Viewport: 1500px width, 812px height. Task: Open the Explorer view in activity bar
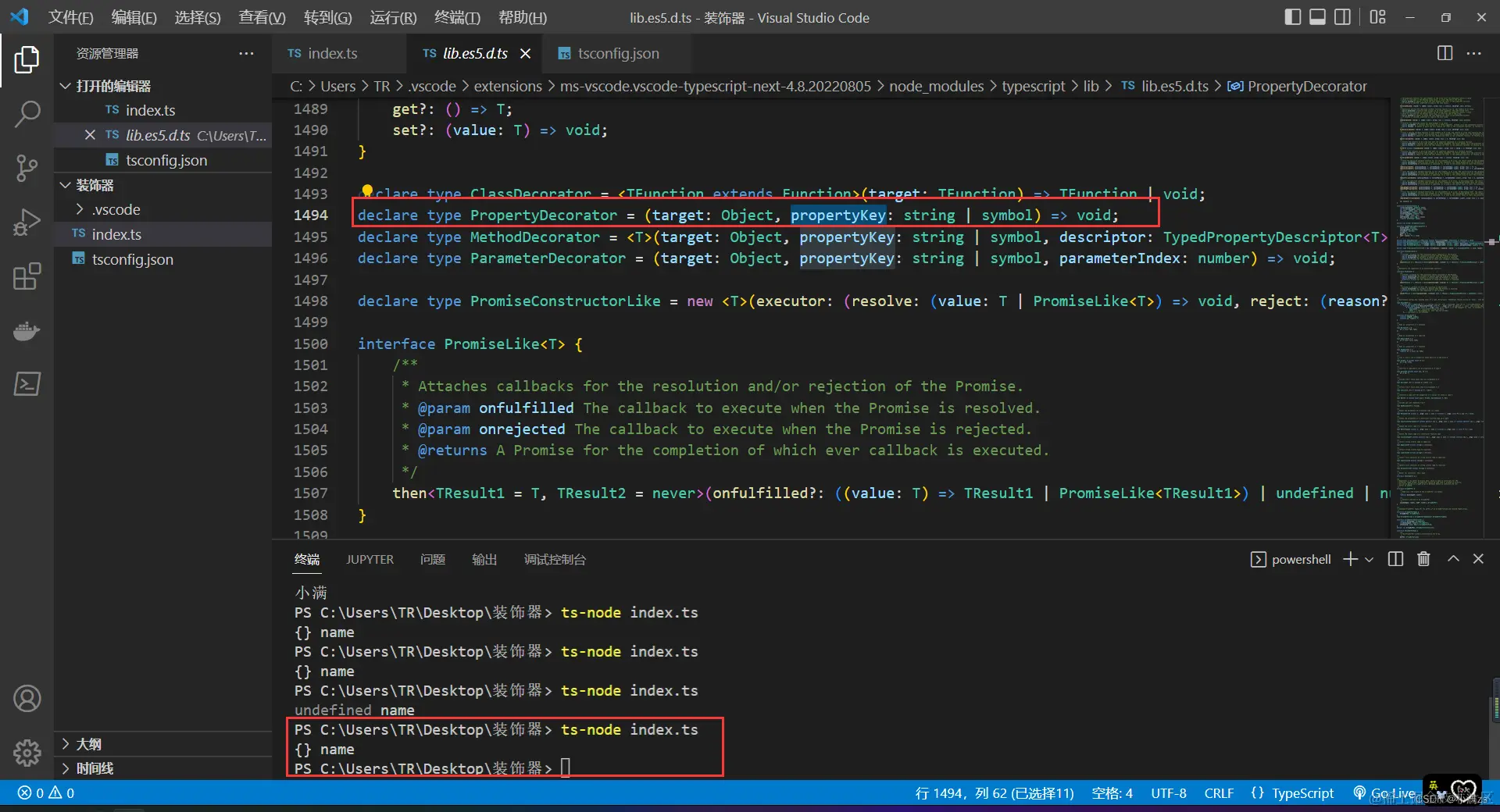click(27, 59)
